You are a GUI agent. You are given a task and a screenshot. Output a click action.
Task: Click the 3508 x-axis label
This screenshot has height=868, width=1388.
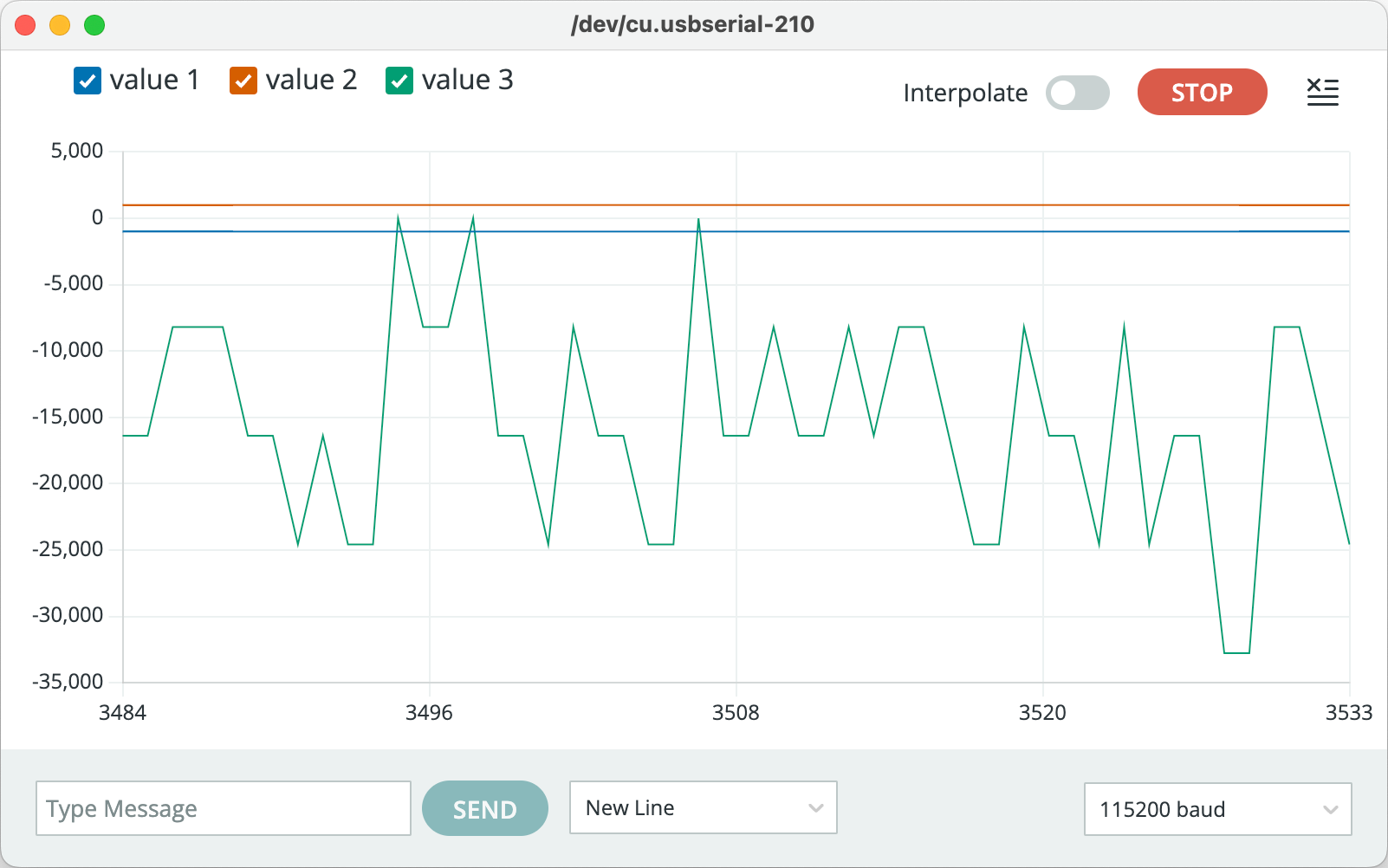(x=736, y=712)
